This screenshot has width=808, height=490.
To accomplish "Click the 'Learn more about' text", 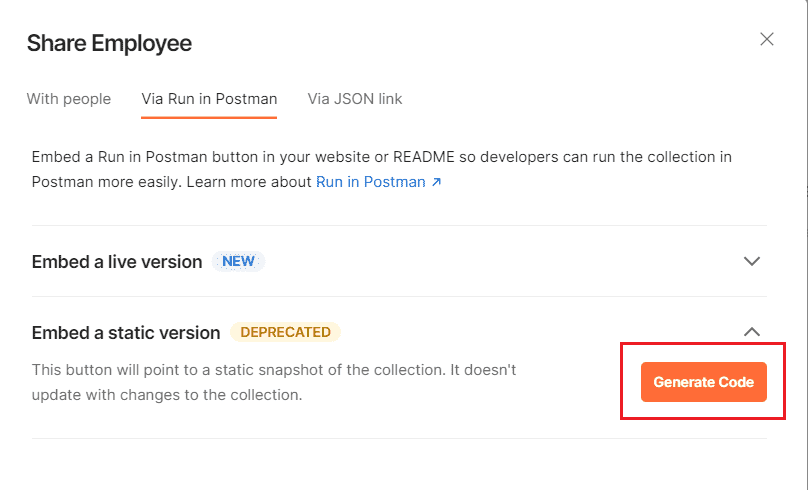I will point(249,182).
